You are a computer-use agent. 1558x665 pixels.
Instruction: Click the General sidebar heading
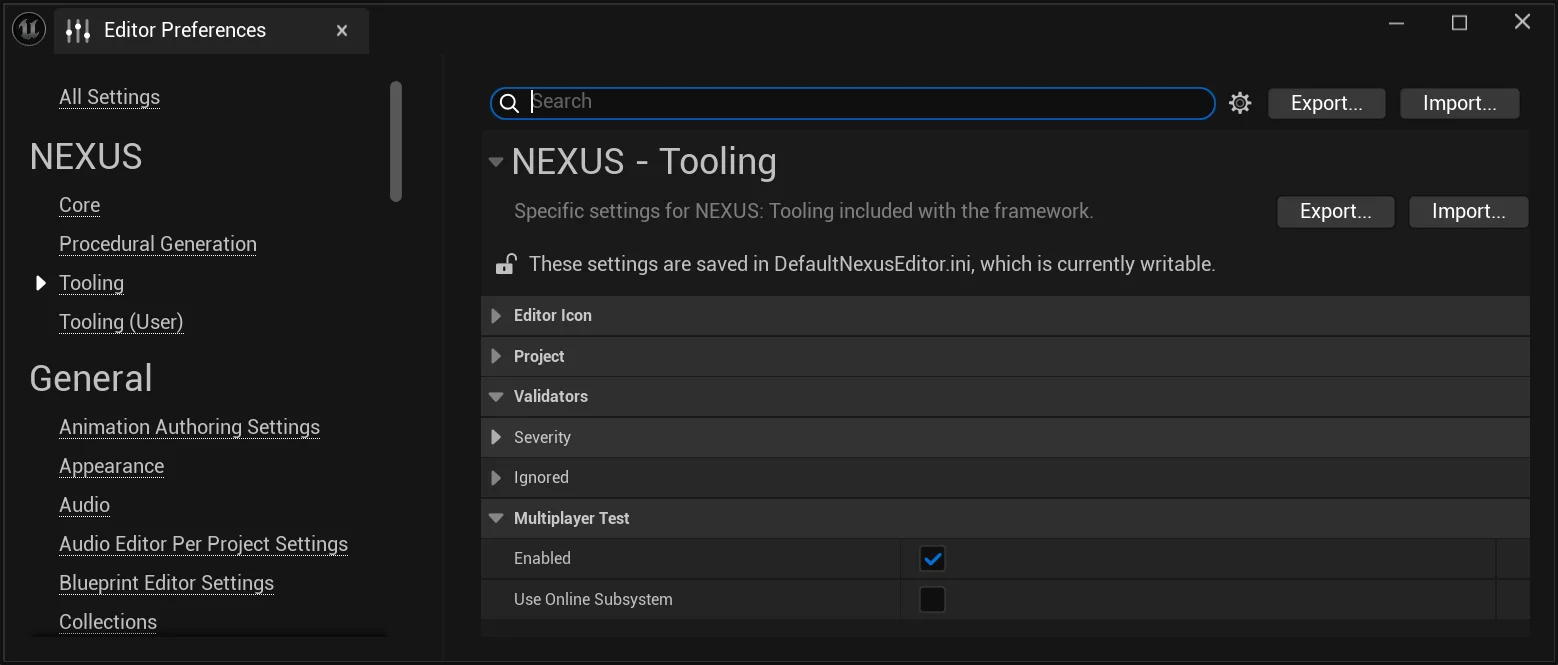[91, 379]
